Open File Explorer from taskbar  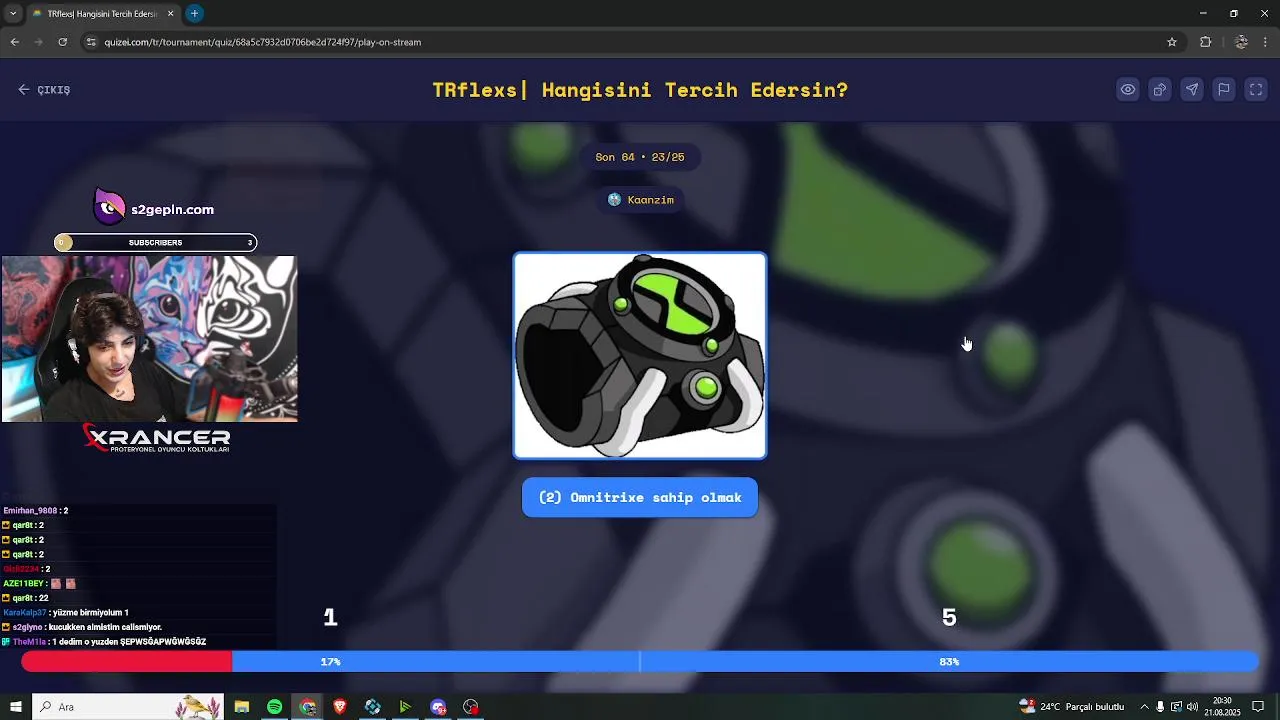(241, 707)
